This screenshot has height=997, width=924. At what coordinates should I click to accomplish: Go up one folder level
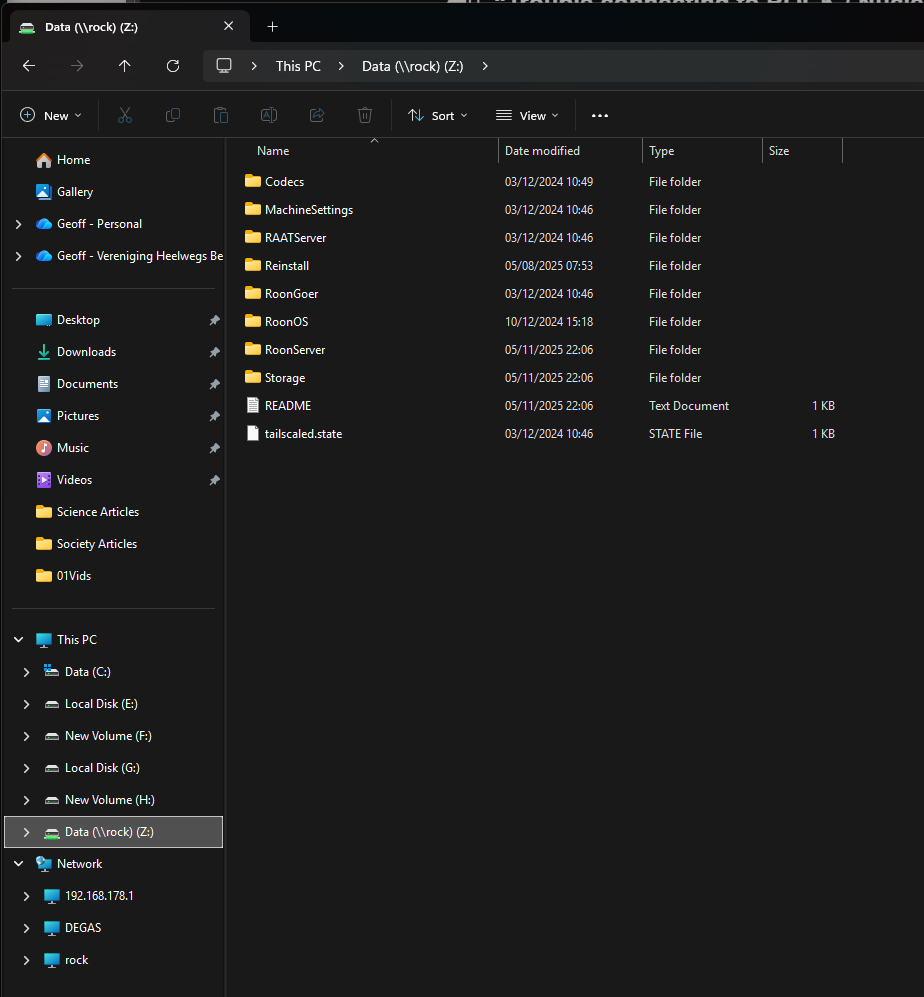click(x=125, y=66)
